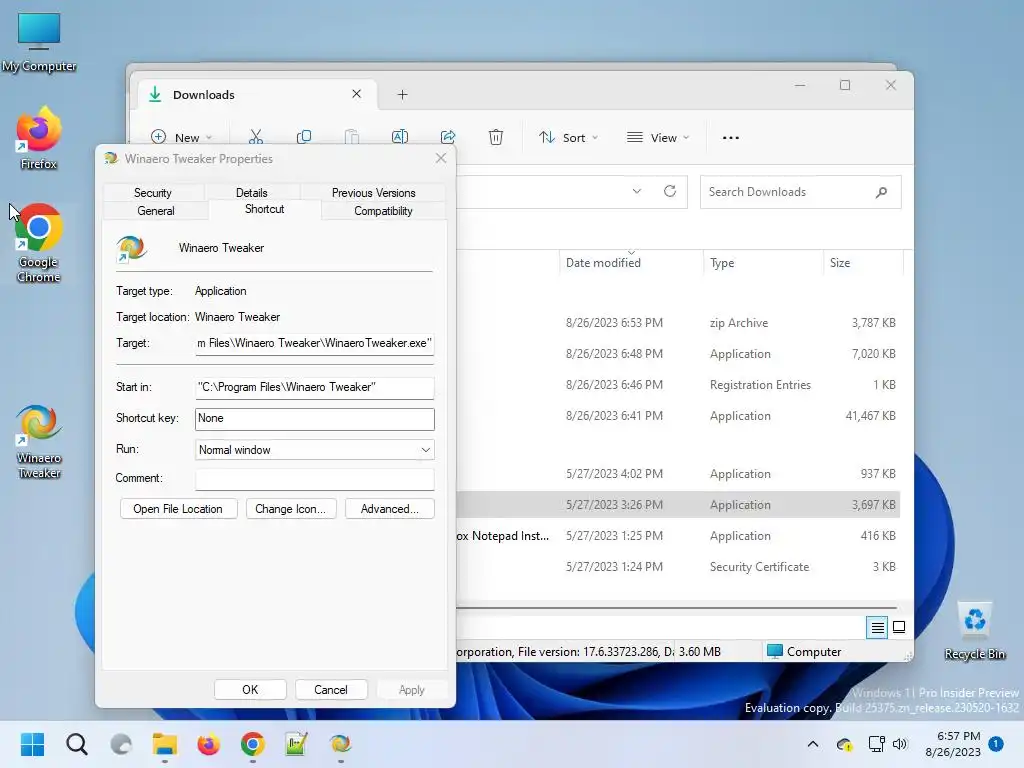Select the Google Chrome desktop shortcut

[39, 243]
